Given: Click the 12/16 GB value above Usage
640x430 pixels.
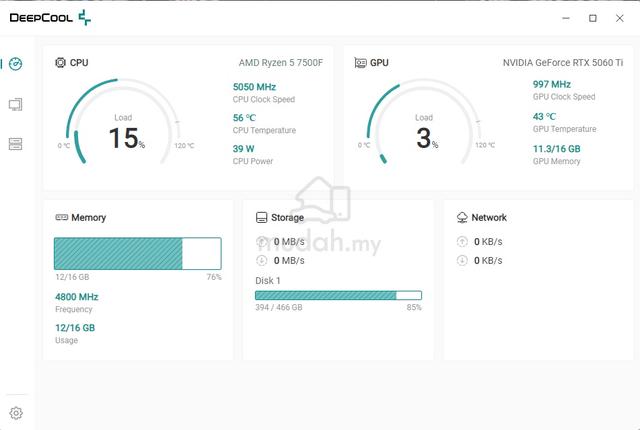Looking at the screenshot, I should click(x=75, y=328).
